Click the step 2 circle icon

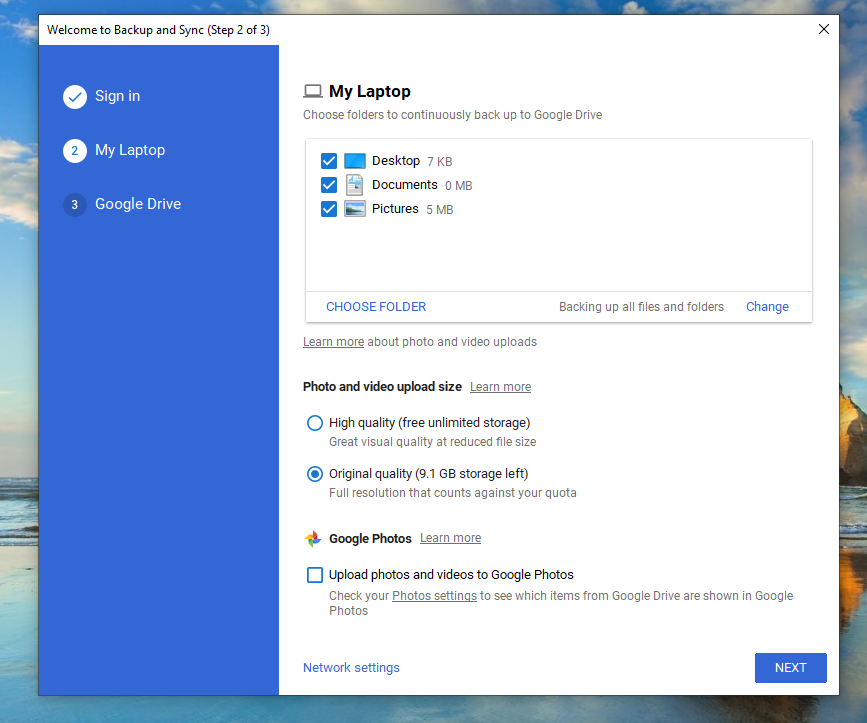pyautogui.click(x=75, y=151)
